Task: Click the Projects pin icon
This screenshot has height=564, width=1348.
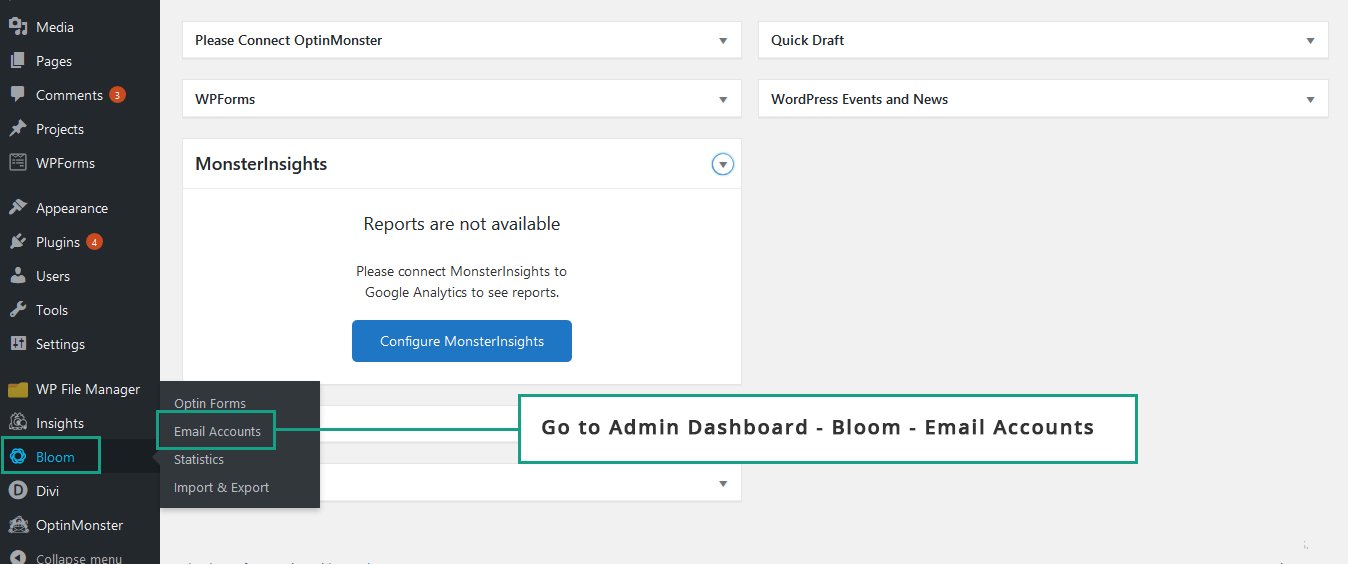Action: (17, 129)
